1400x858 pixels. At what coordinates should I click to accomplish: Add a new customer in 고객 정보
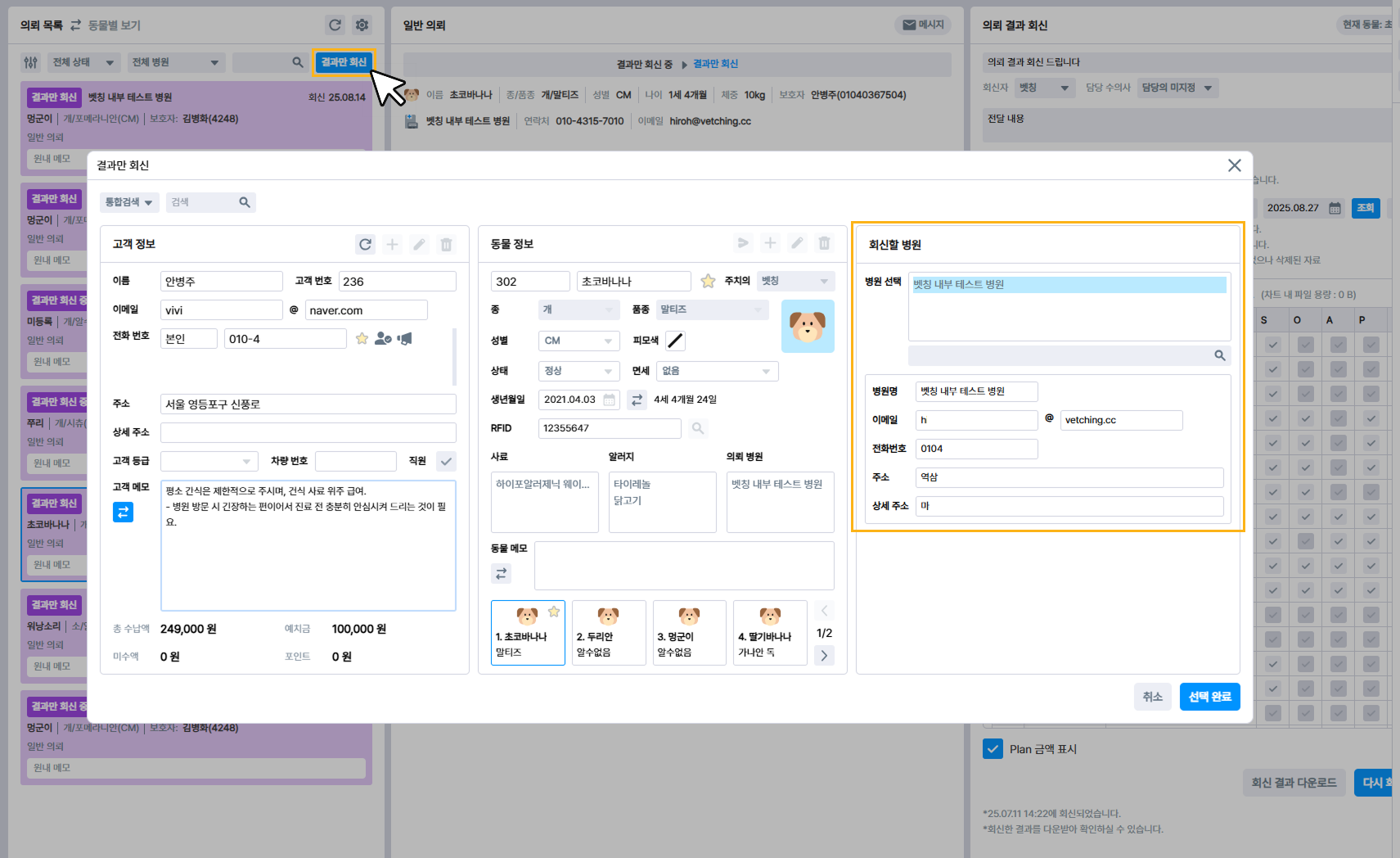393,244
